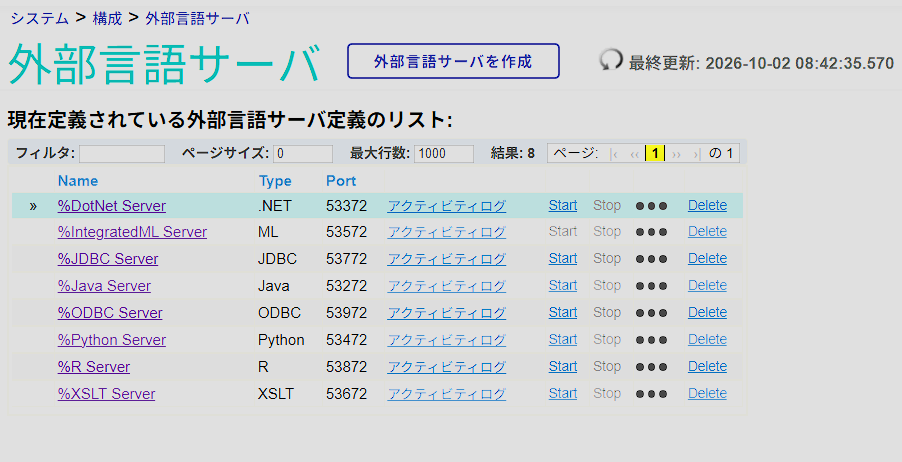Open the %Java Server definition
This screenshot has height=462, width=902.
click(104, 286)
